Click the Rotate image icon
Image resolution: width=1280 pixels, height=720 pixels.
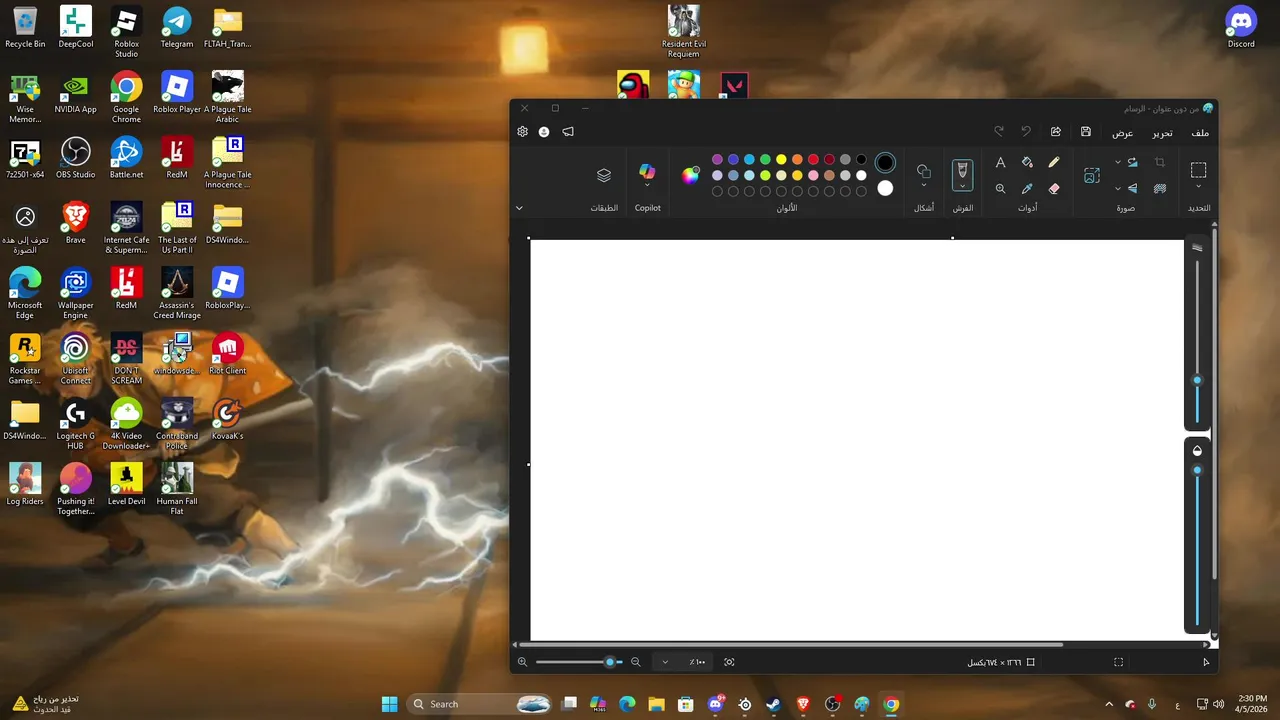pos(1132,162)
